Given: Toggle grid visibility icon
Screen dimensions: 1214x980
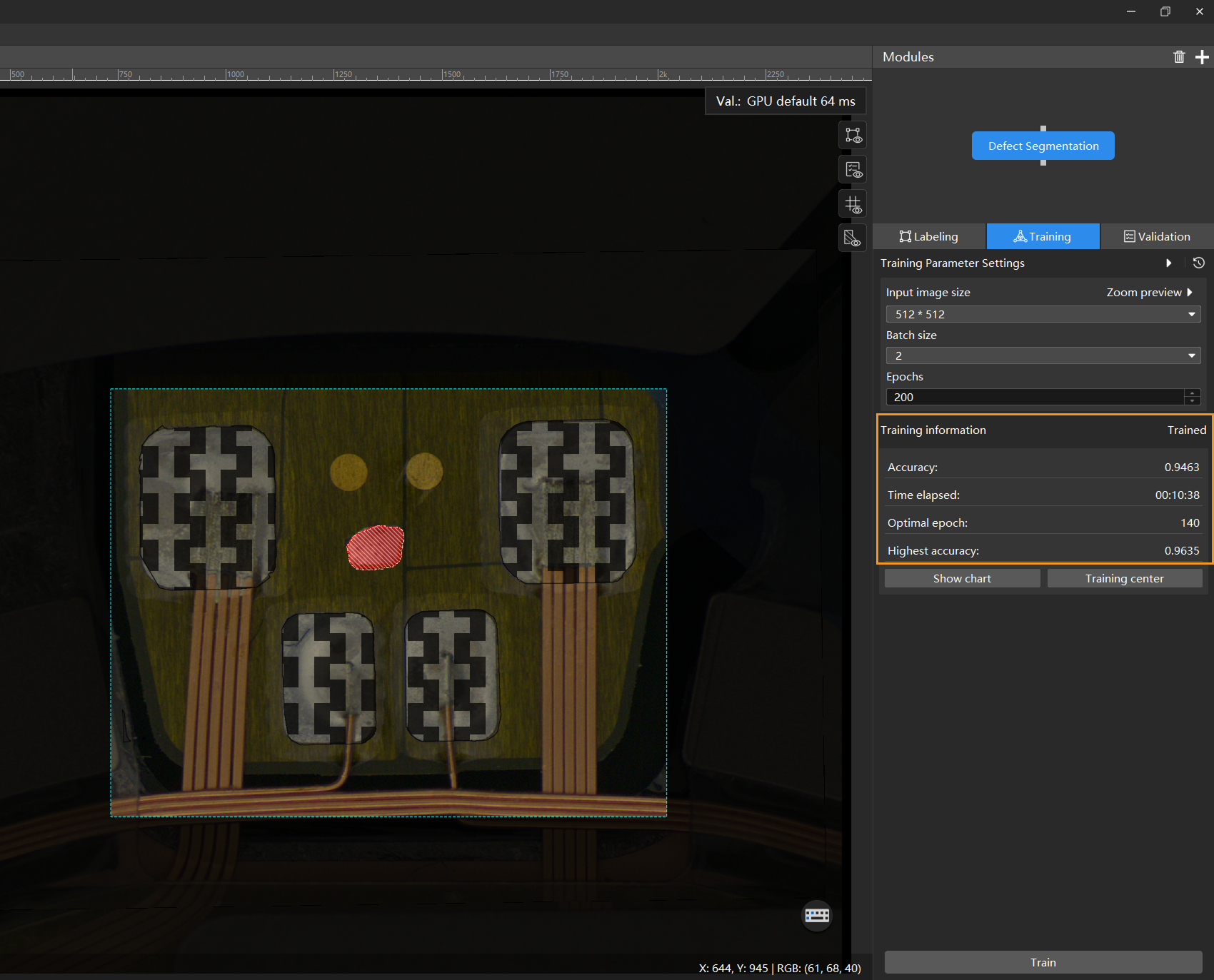Looking at the screenshot, I should [853, 205].
